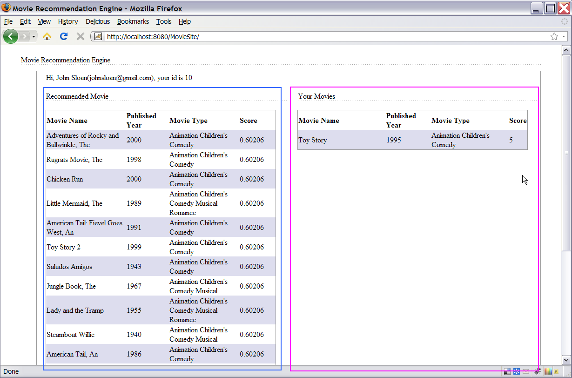Open the address bar history dropdown

(564, 36)
